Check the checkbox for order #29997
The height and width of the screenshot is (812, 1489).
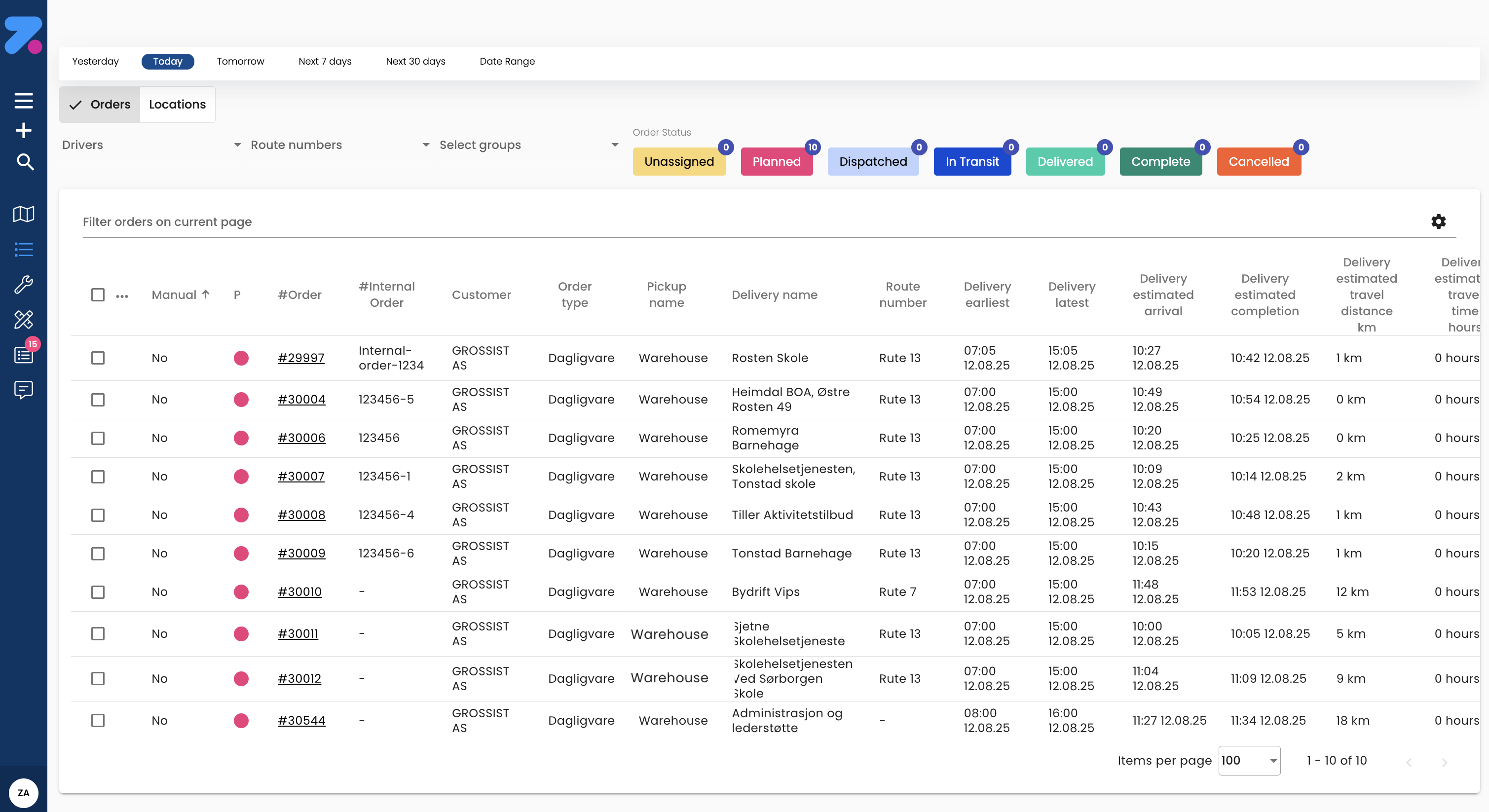98,358
